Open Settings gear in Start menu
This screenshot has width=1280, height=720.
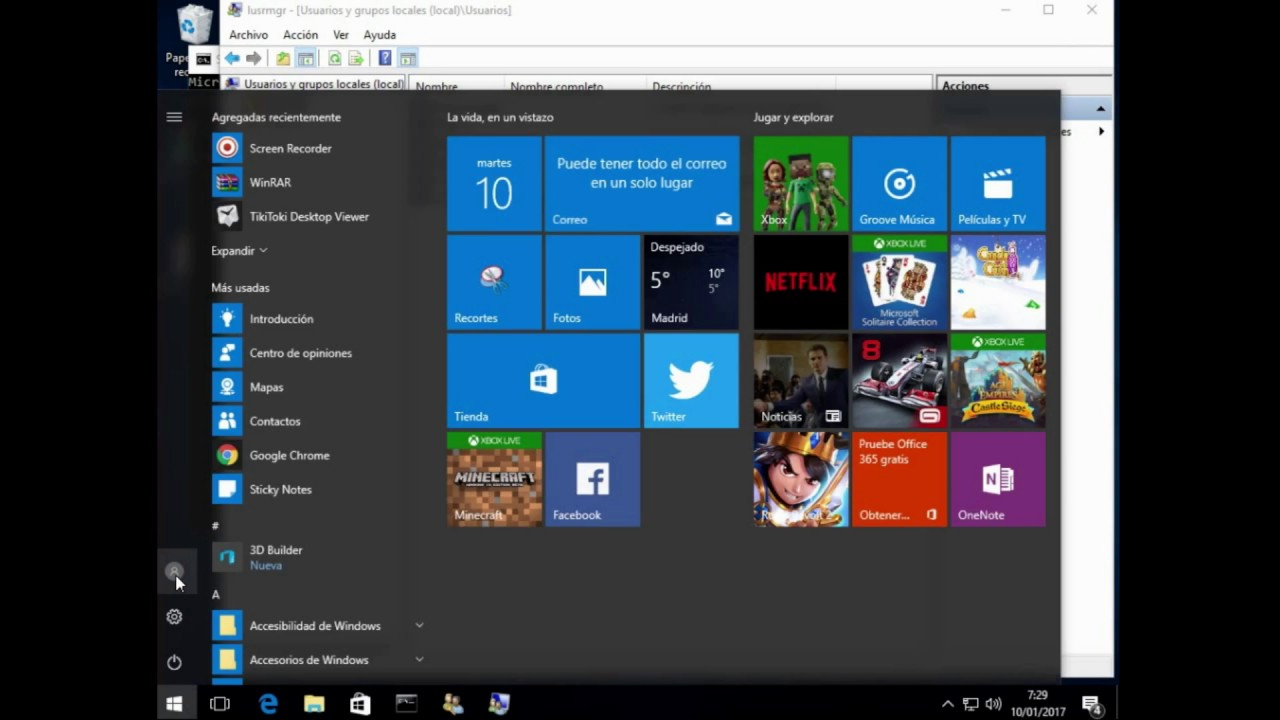174,617
